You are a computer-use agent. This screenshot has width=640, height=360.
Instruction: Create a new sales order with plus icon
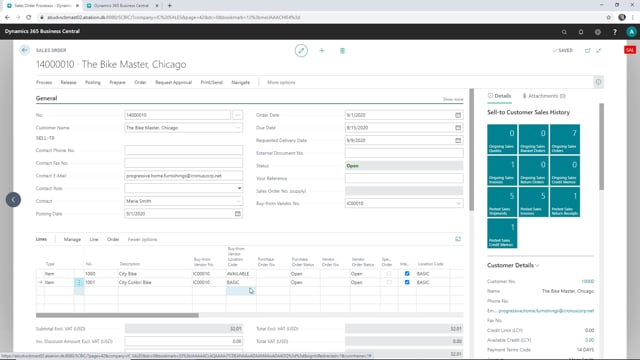(322, 51)
